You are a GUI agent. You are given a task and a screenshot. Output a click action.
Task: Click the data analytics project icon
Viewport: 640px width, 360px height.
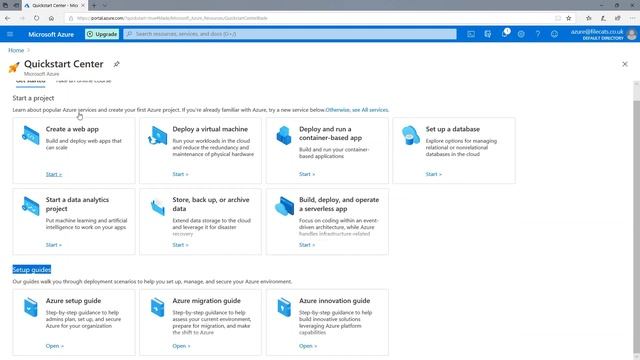pyautogui.click(x=31, y=206)
